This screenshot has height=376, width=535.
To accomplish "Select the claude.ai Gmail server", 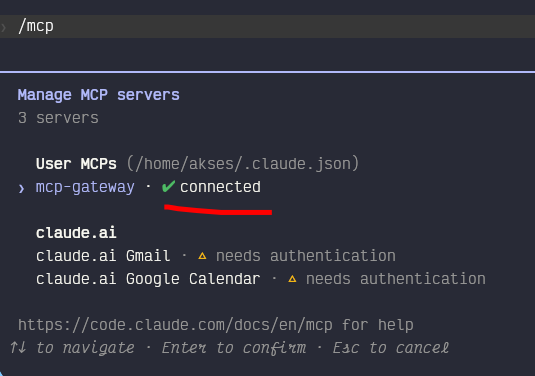I will (x=103, y=256).
